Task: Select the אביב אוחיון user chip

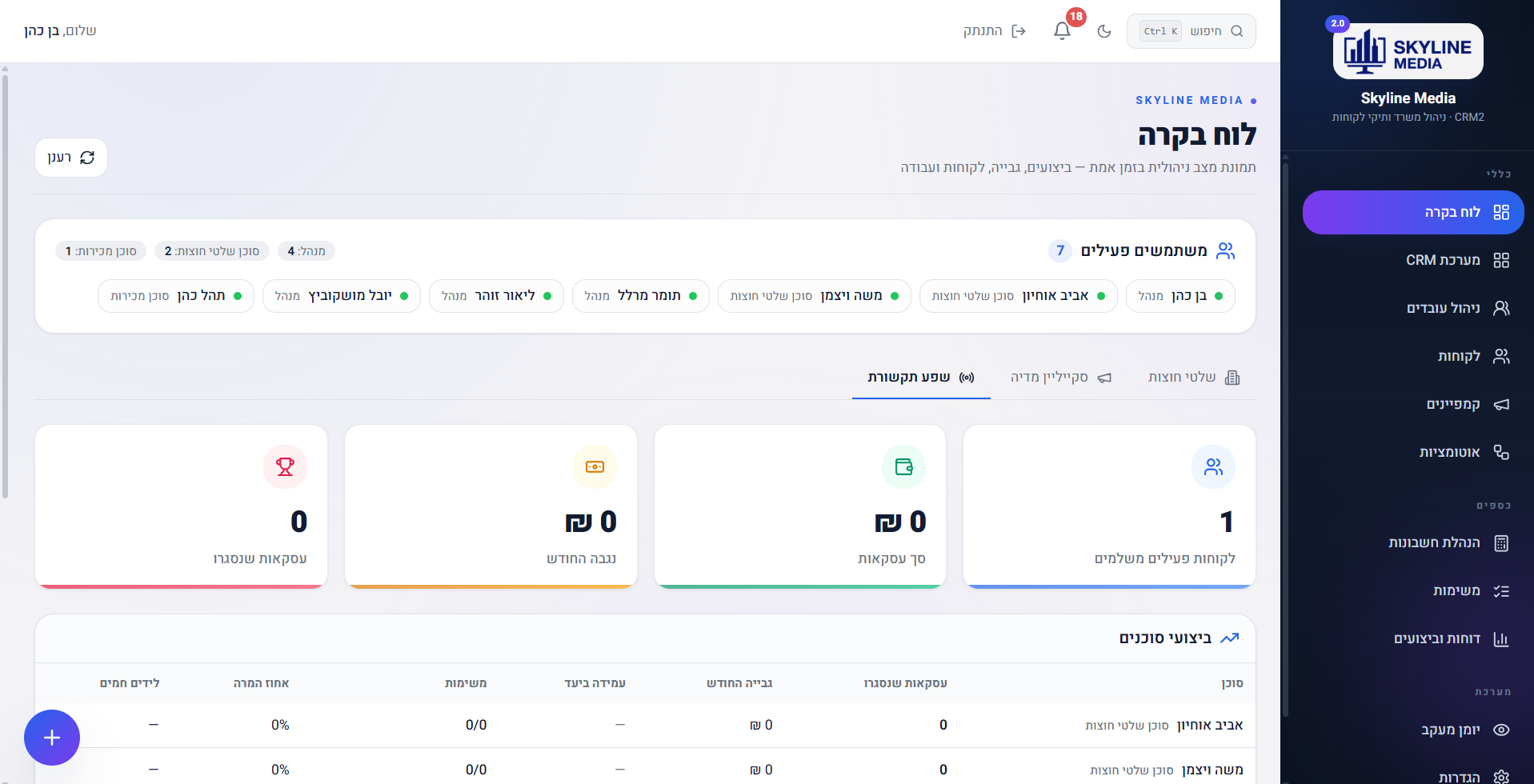Action: [x=1019, y=296]
